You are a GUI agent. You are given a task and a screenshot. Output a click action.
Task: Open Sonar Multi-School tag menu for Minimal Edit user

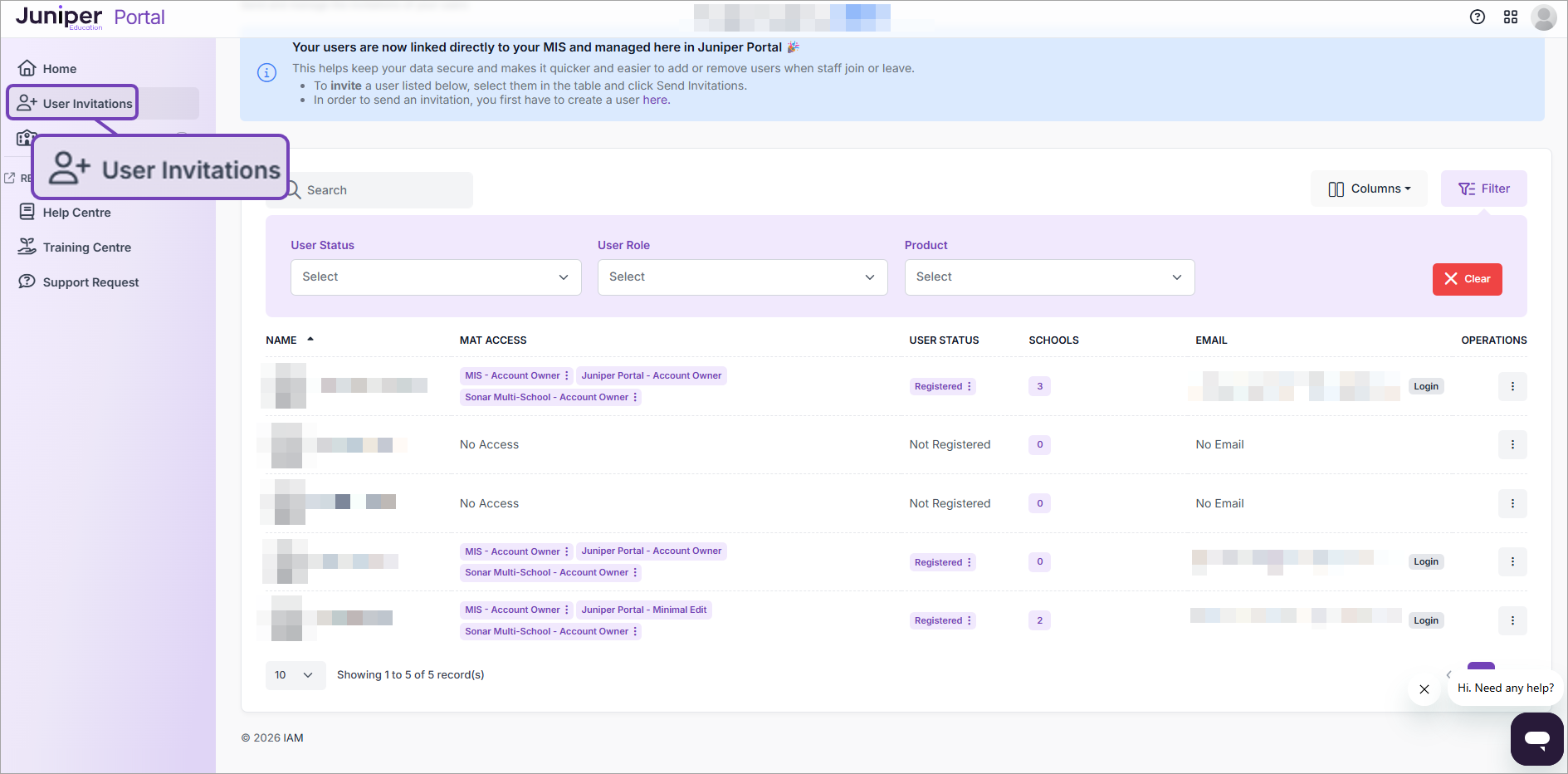635,631
